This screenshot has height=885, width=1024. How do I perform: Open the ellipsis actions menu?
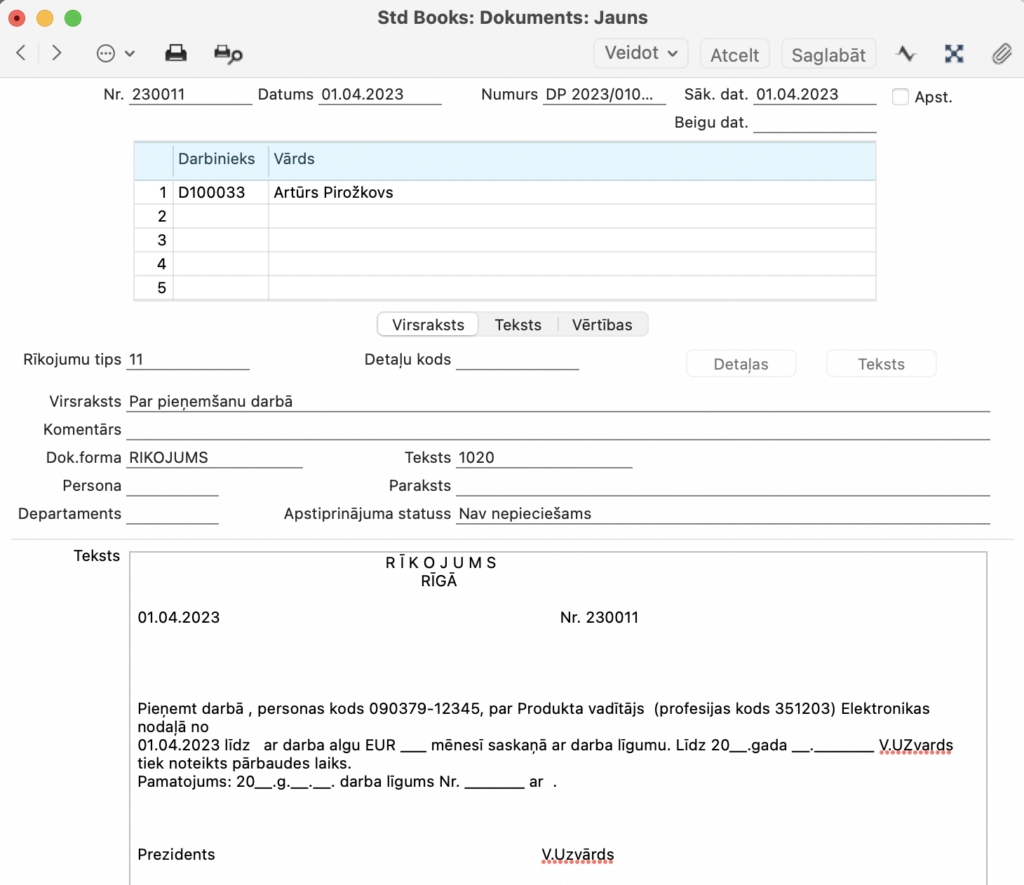click(115, 53)
